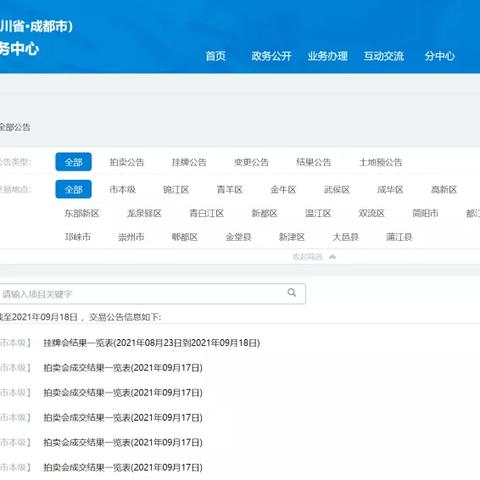The width and height of the screenshot is (480, 480).
Task: Choose 锦江区 location filter
Action: tap(176, 190)
